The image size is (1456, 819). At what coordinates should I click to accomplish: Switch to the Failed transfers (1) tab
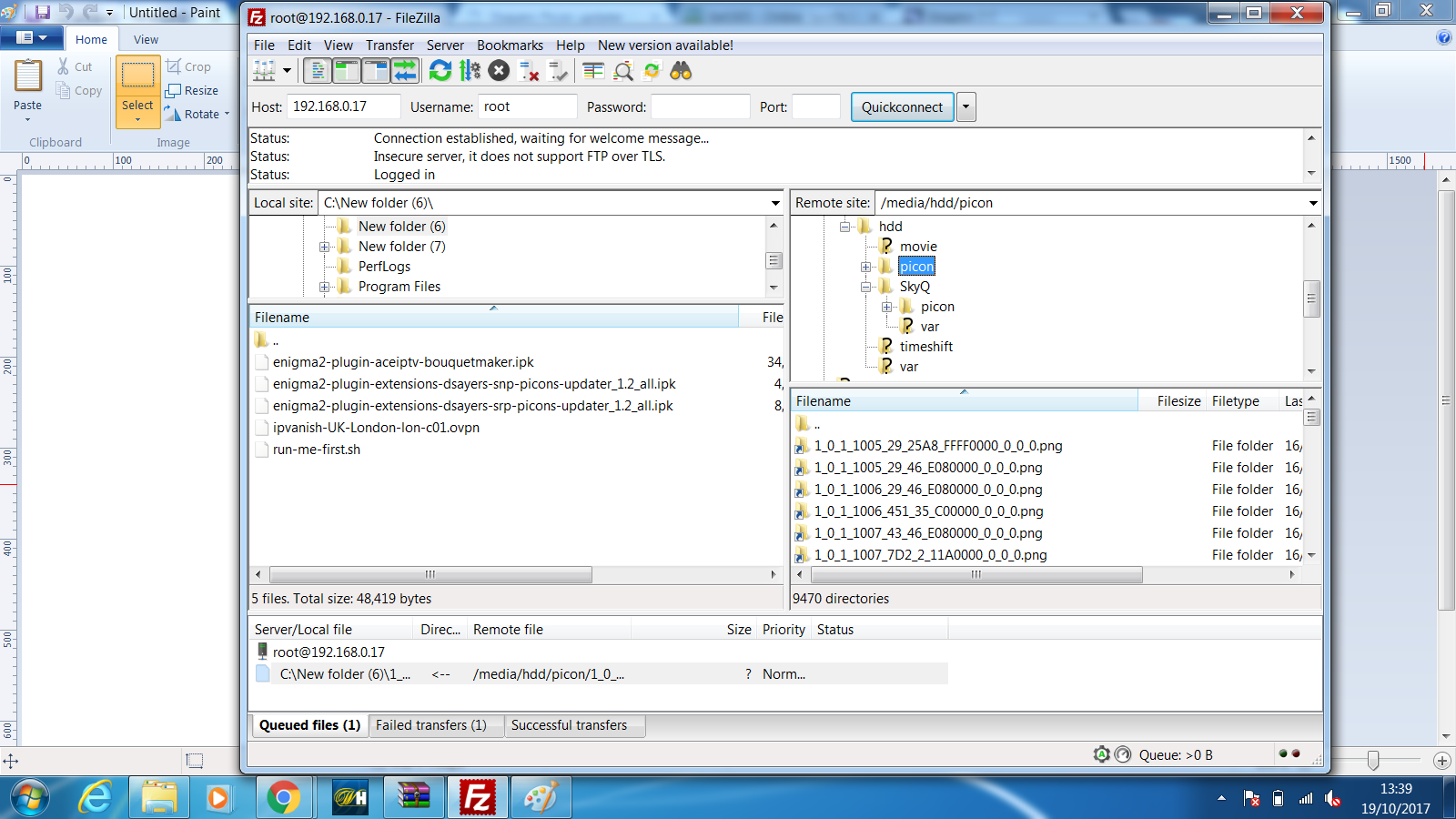coord(431,725)
